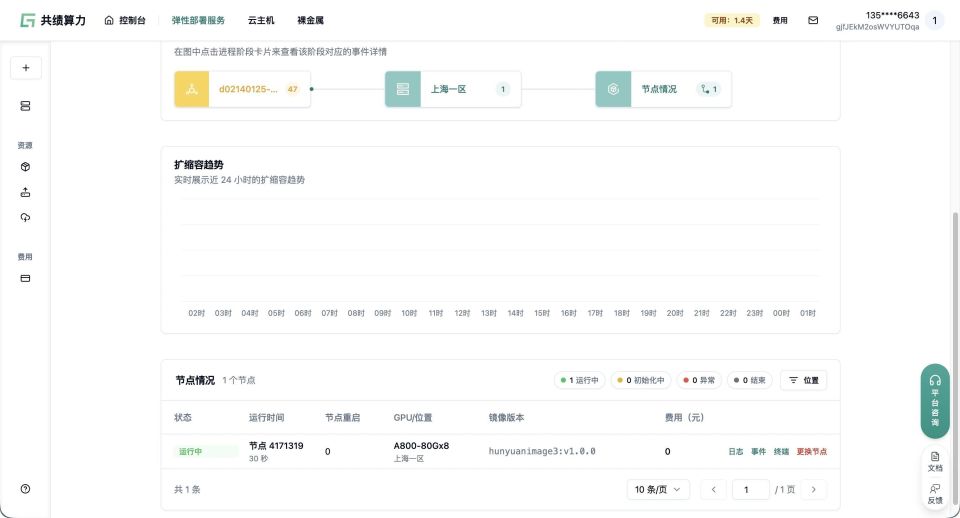Image resolution: width=960 pixels, height=518 pixels.
Task: Open 文档 documentation shortcut
Action: pyautogui.click(x=935, y=462)
